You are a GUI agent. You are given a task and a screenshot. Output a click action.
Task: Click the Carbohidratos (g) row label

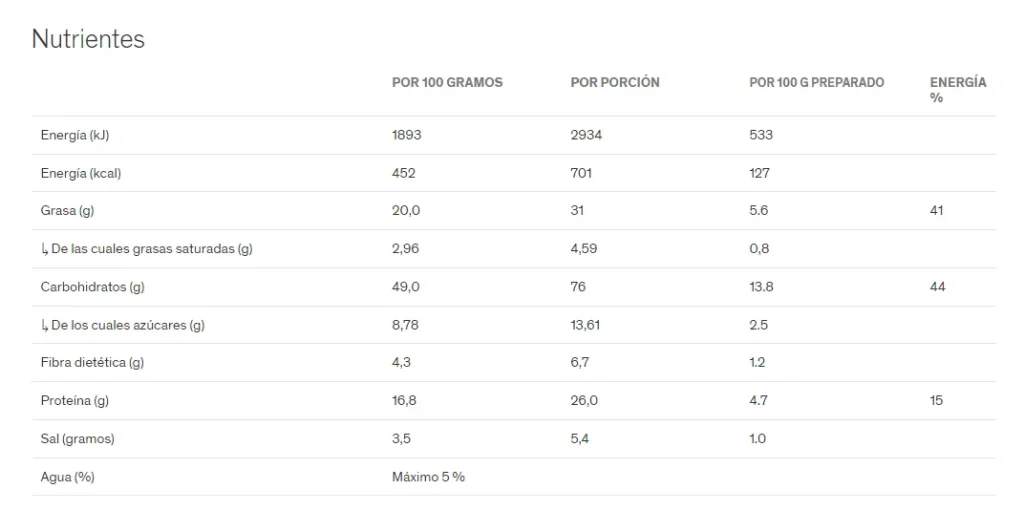pos(92,287)
